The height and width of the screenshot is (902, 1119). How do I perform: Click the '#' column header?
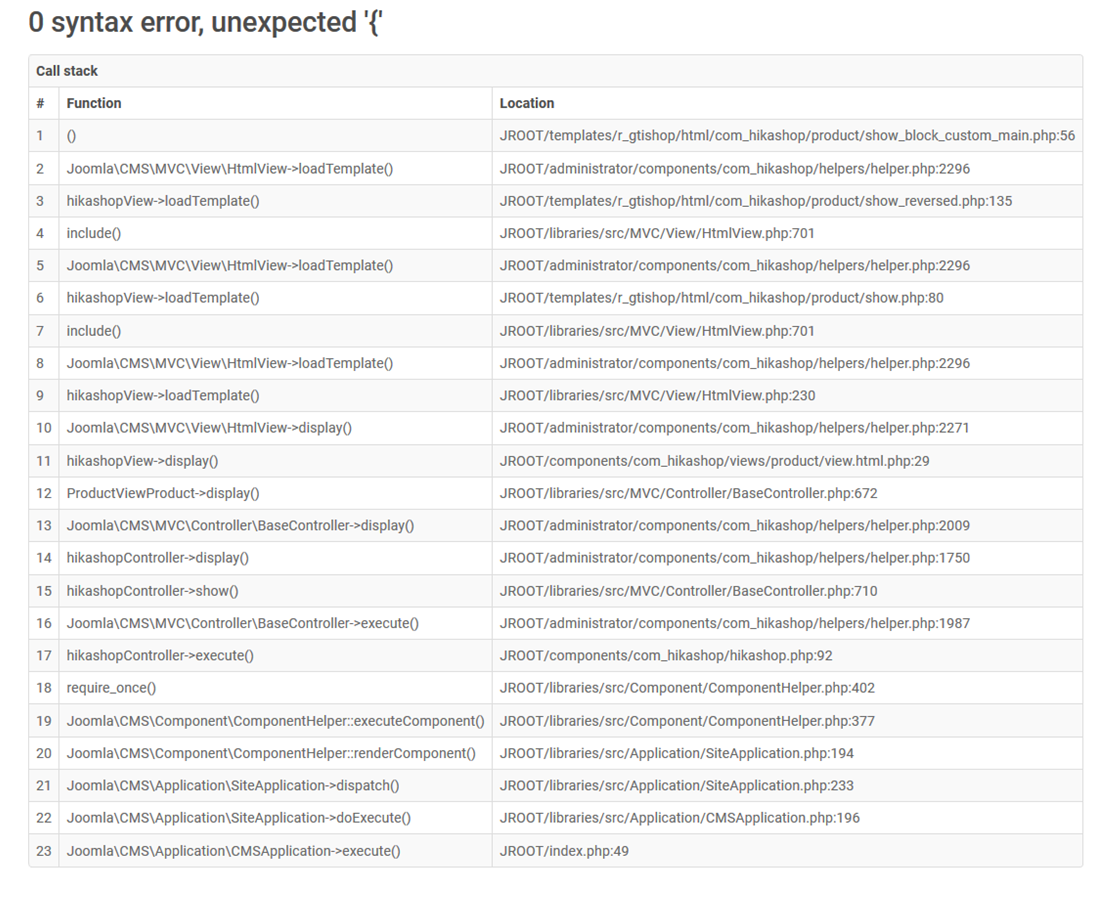tap(40, 103)
